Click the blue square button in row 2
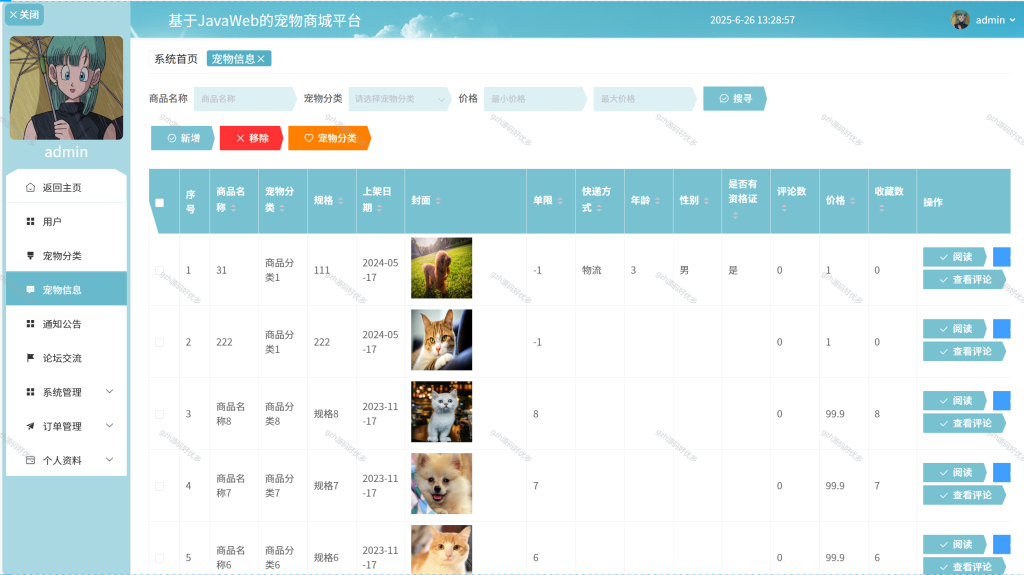 tap(1001, 329)
